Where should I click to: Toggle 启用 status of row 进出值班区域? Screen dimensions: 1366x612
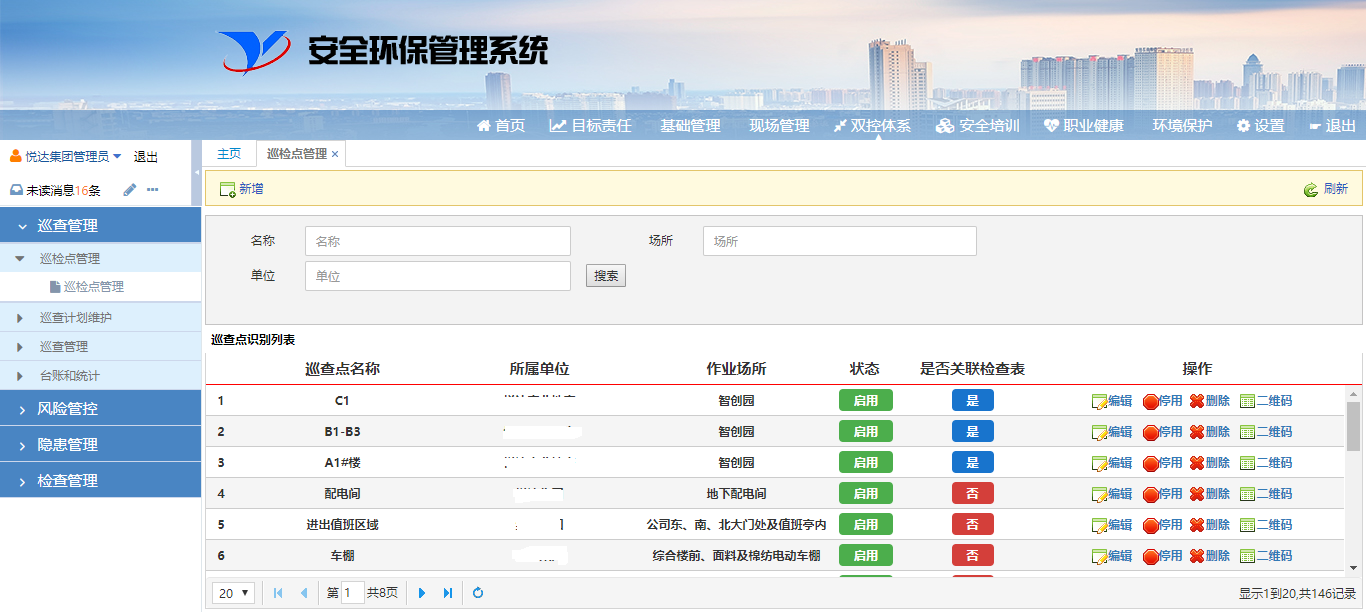click(865, 525)
